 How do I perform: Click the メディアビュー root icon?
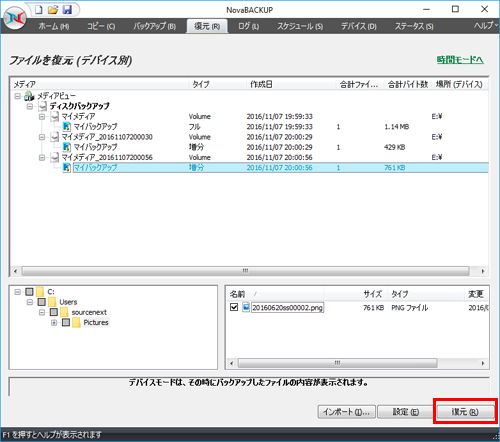[x=29, y=96]
